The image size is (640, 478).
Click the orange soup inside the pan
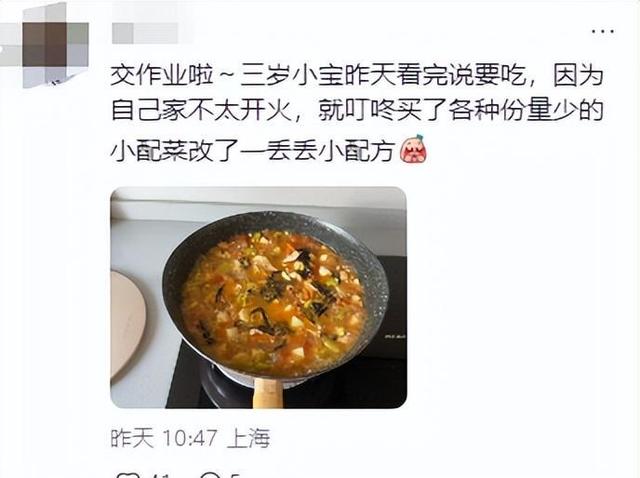click(273, 302)
